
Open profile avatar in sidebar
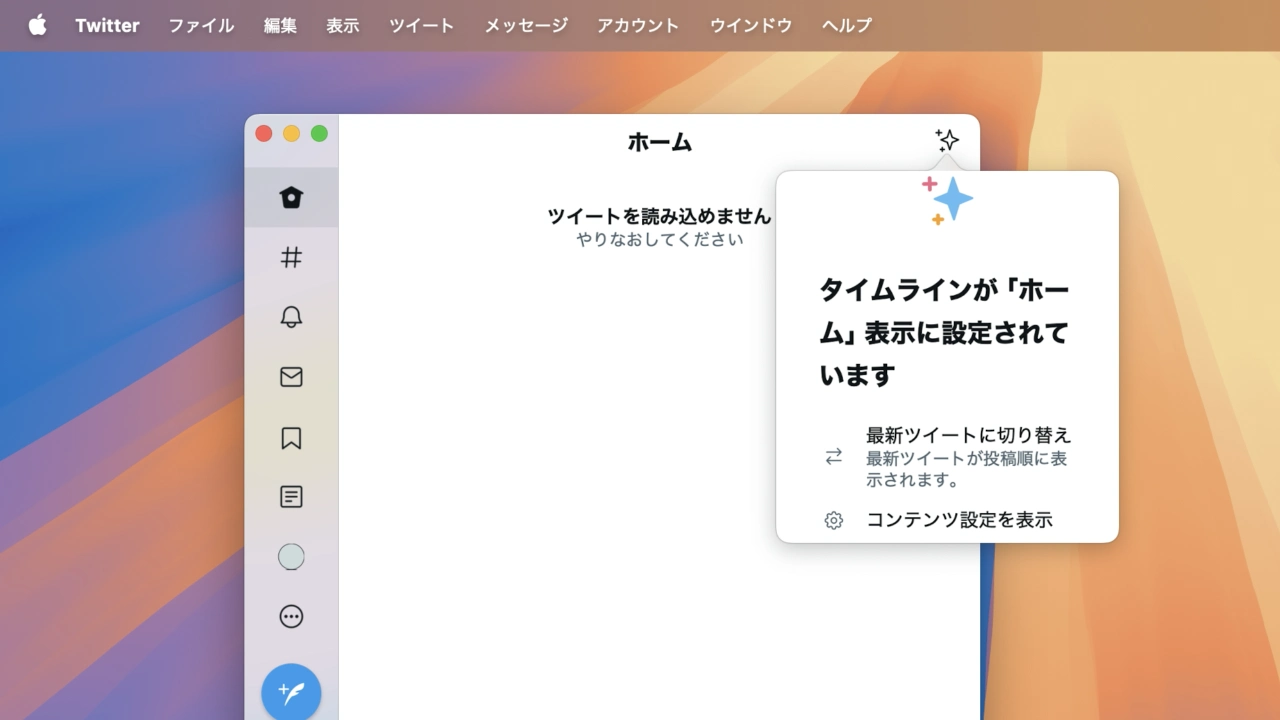291,557
